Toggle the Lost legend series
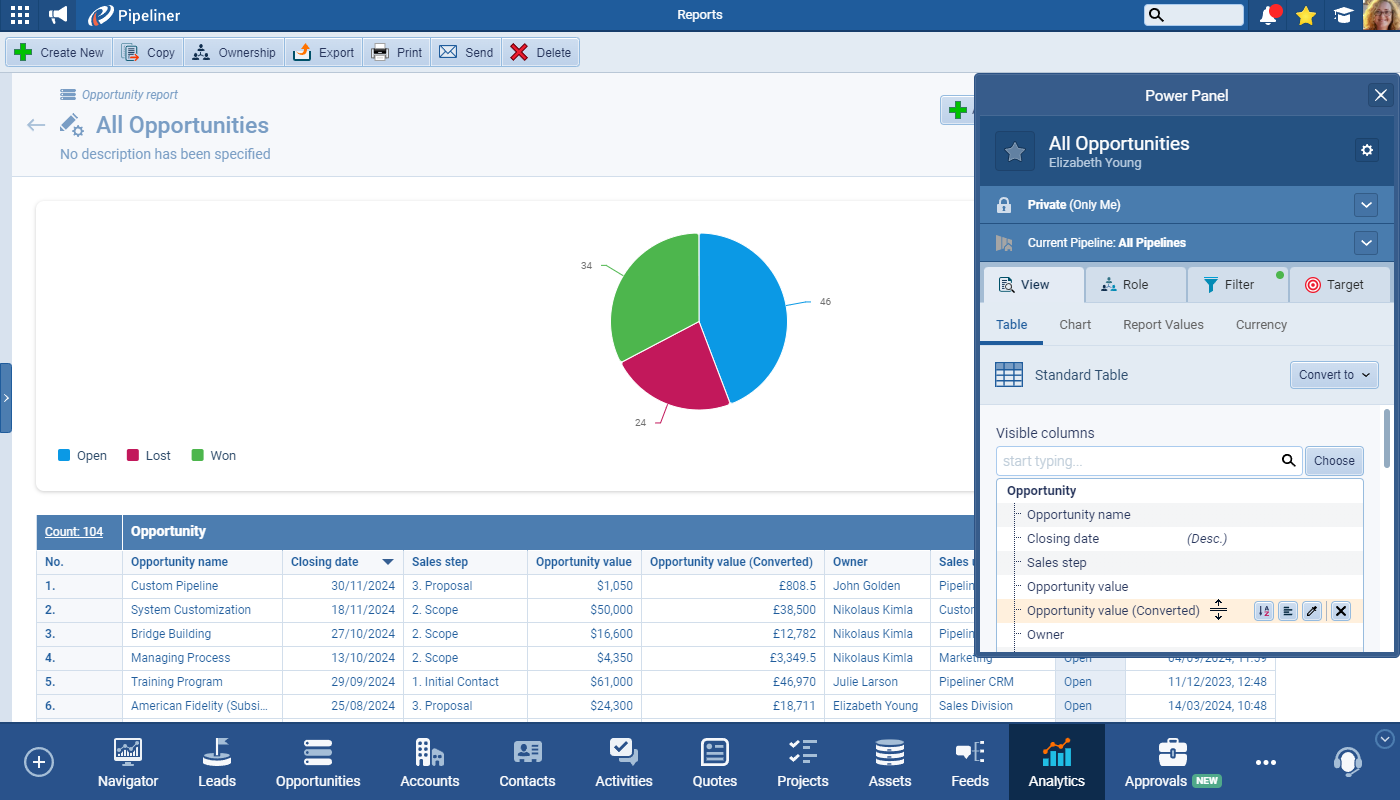The image size is (1400, 800). point(148,455)
